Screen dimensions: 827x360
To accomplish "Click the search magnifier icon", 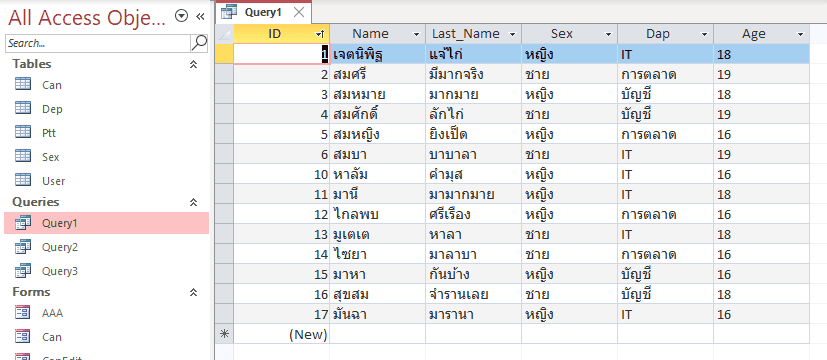I will point(199,43).
